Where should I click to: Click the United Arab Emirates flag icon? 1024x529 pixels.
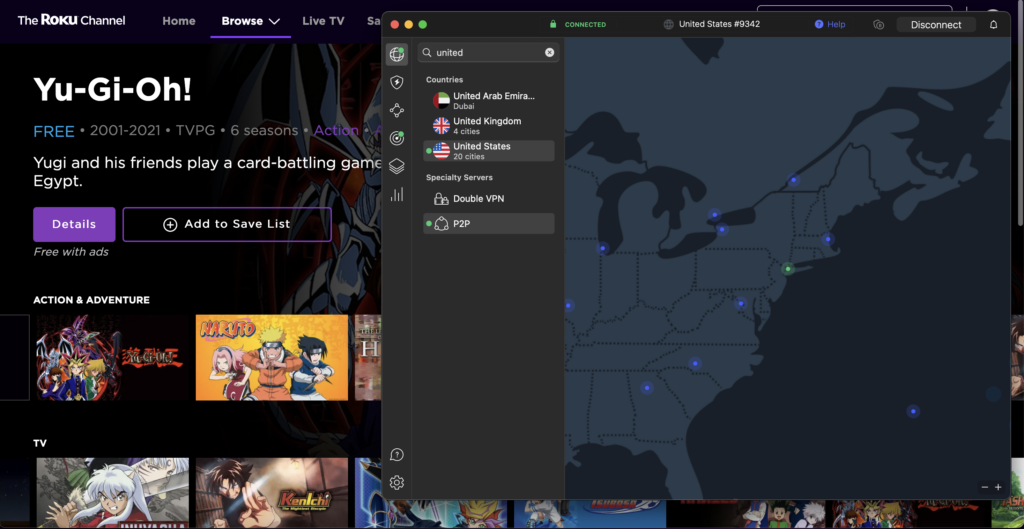tap(441, 101)
